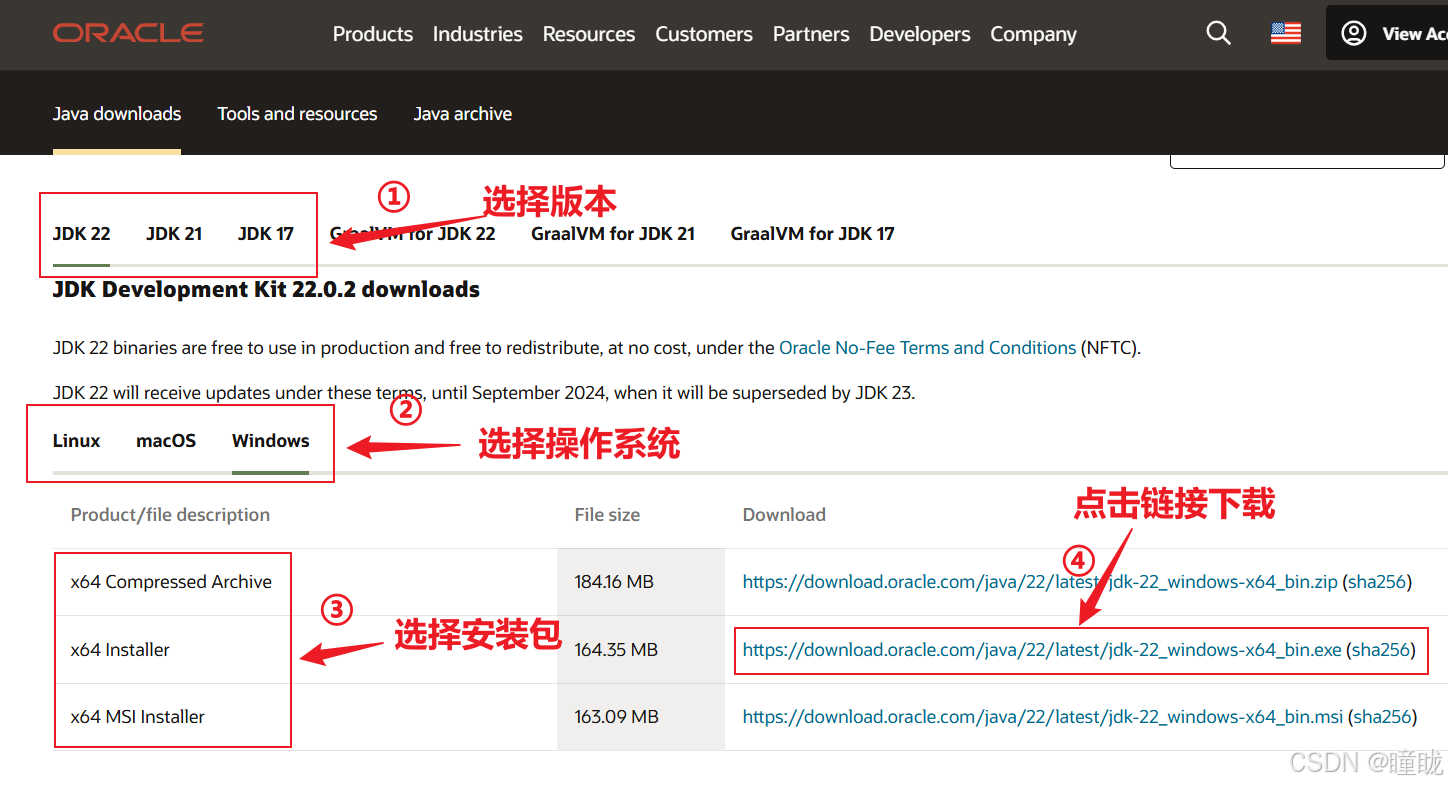This screenshot has width=1448, height=788.
Task: Click the x64 Compressed Archive text
Action: tap(171, 582)
